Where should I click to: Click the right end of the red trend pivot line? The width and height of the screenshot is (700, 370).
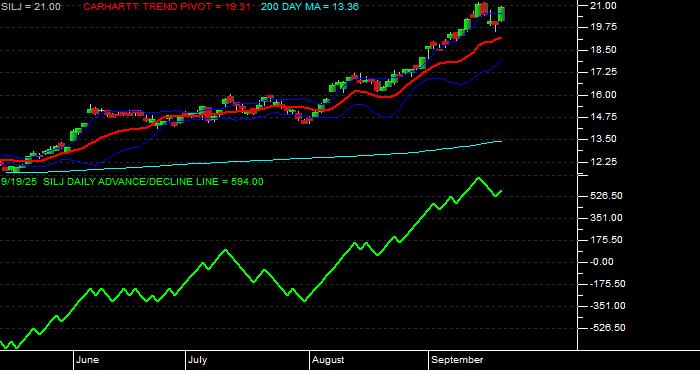[x=500, y=38]
